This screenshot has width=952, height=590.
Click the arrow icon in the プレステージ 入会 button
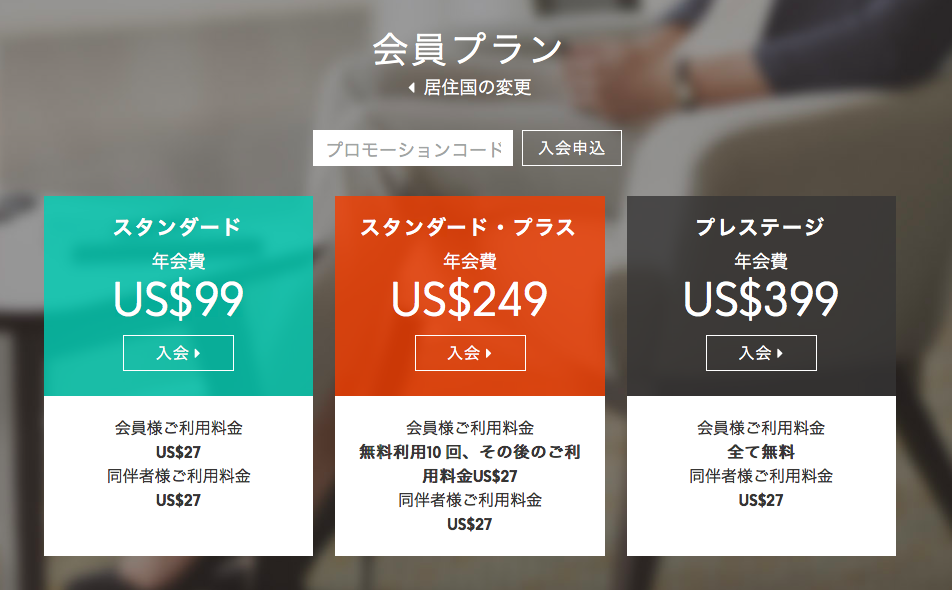click(x=780, y=353)
